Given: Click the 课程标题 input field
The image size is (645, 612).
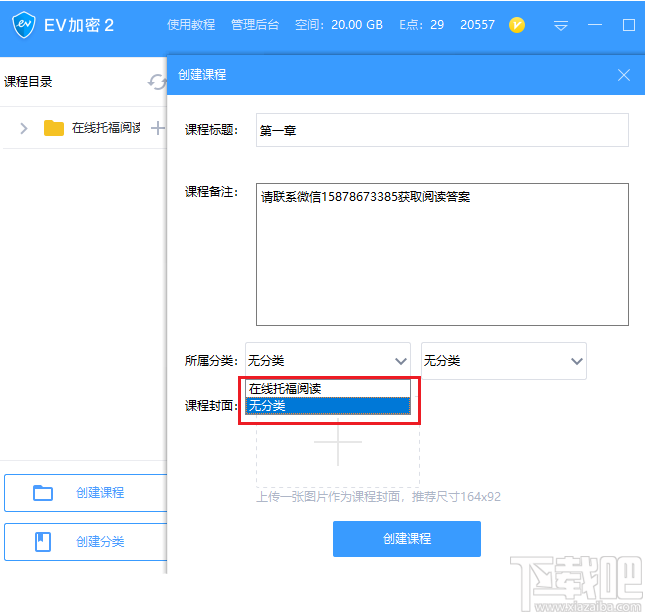Looking at the screenshot, I should pyautogui.click(x=442, y=130).
